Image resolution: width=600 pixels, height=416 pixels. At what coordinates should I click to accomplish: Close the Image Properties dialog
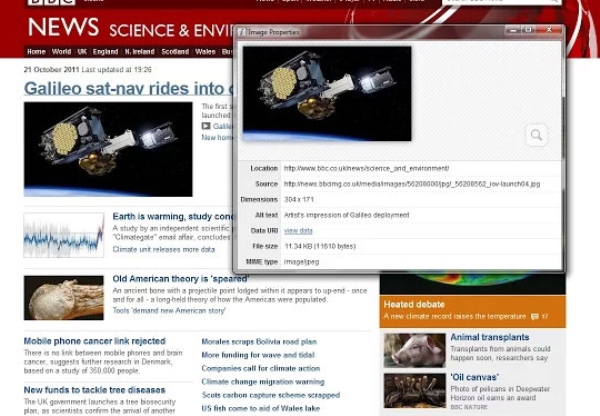click(x=549, y=31)
